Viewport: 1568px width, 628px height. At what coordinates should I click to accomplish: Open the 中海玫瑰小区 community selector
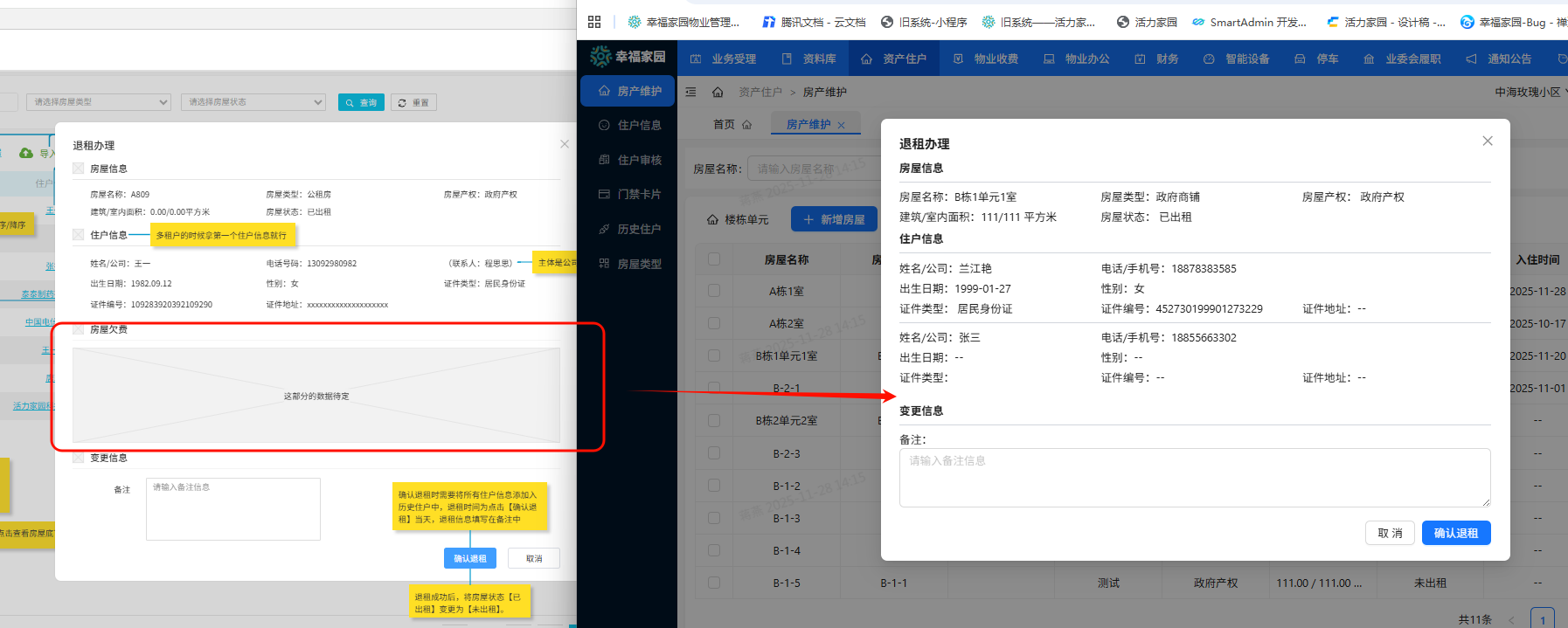click(1530, 92)
